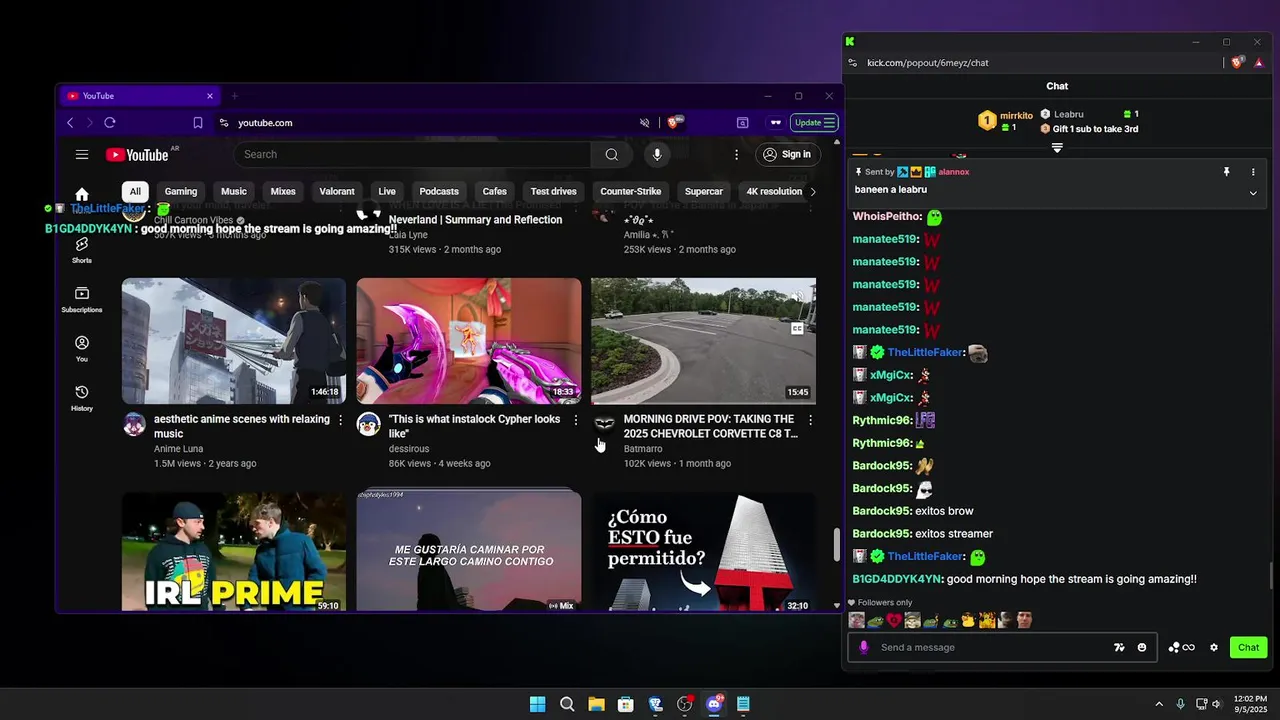This screenshot has height=720, width=1280.
Task: Open Discord from the taskbar
Action: (714, 704)
